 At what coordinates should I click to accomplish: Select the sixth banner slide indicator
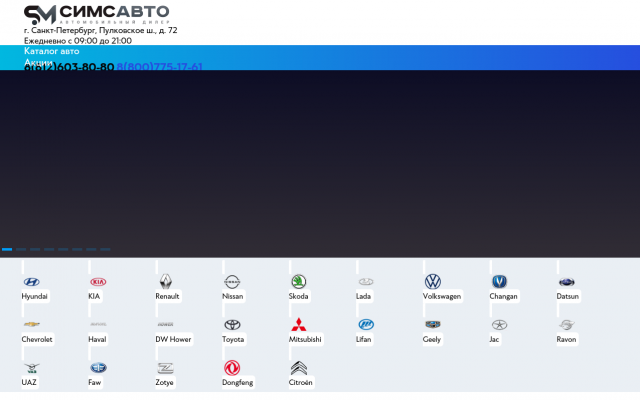tap(77, 249)
